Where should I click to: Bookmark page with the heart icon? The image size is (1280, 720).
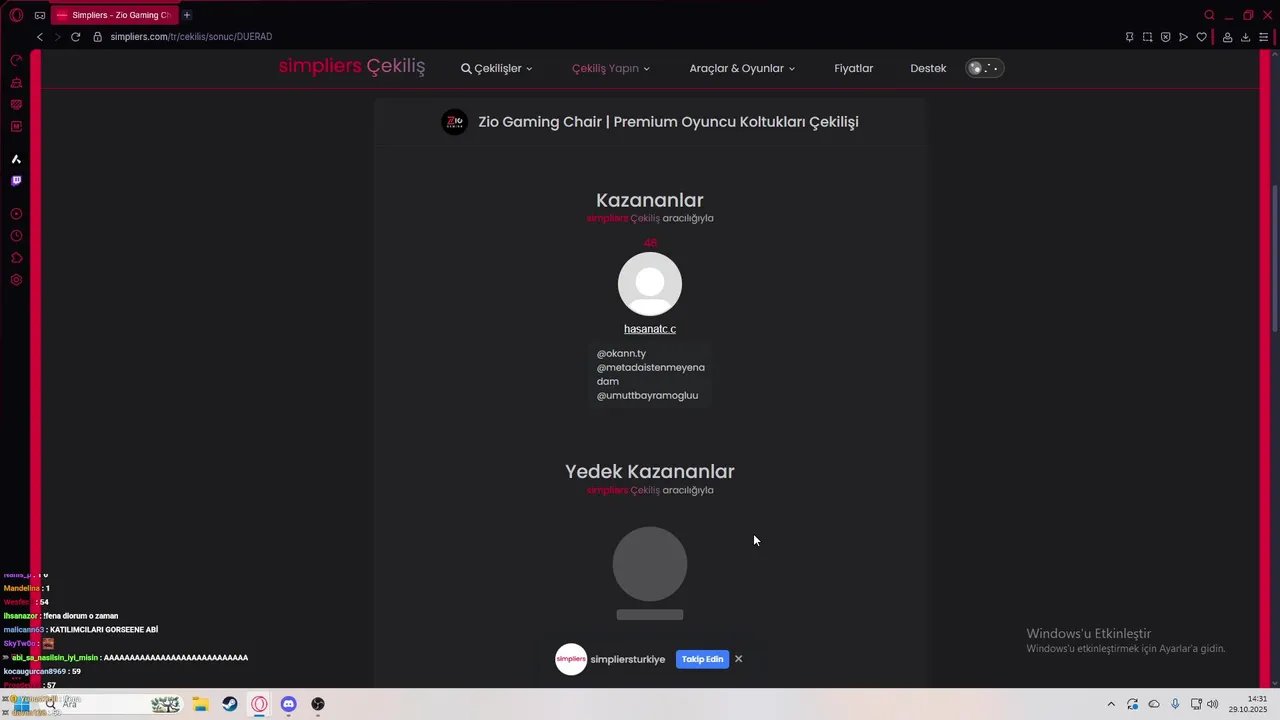[x=1201, y=37]
